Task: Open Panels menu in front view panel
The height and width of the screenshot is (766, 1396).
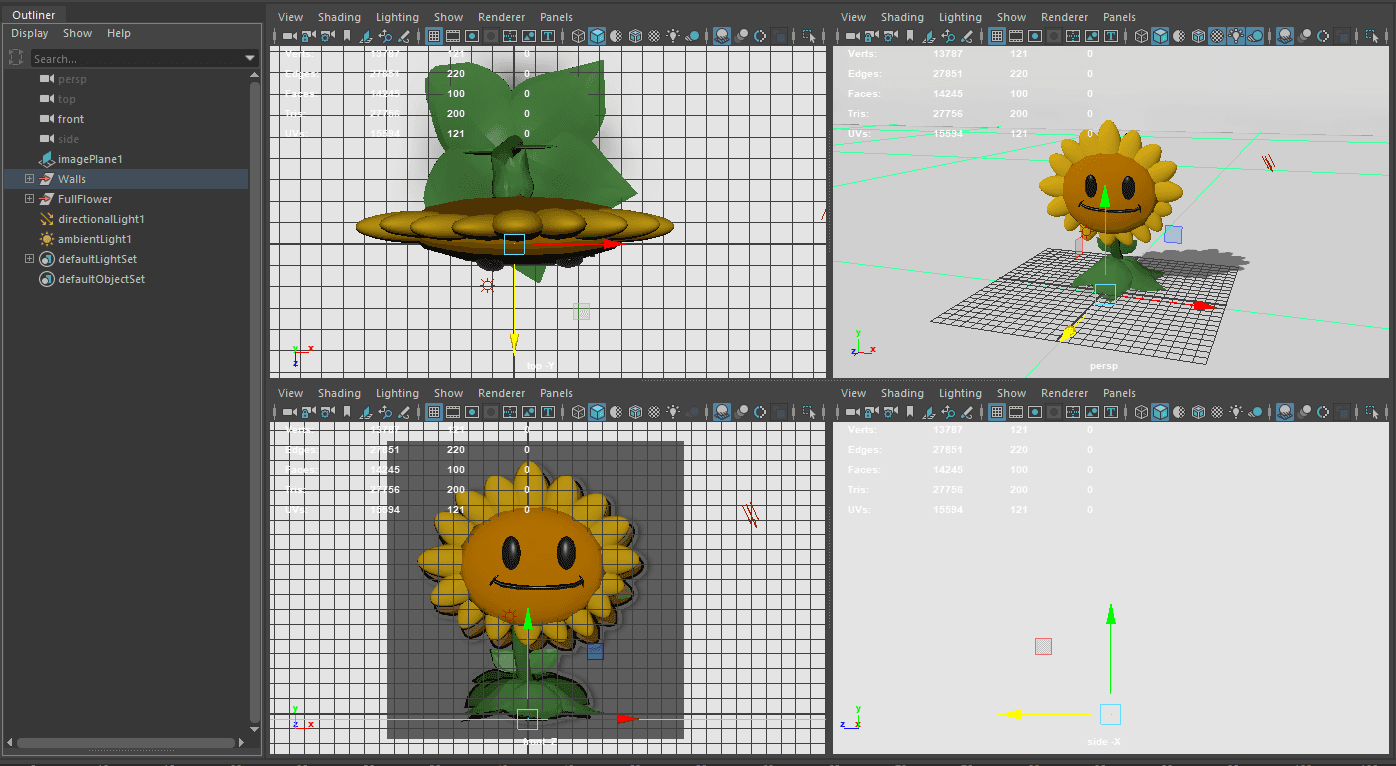Action: (556, 393)
